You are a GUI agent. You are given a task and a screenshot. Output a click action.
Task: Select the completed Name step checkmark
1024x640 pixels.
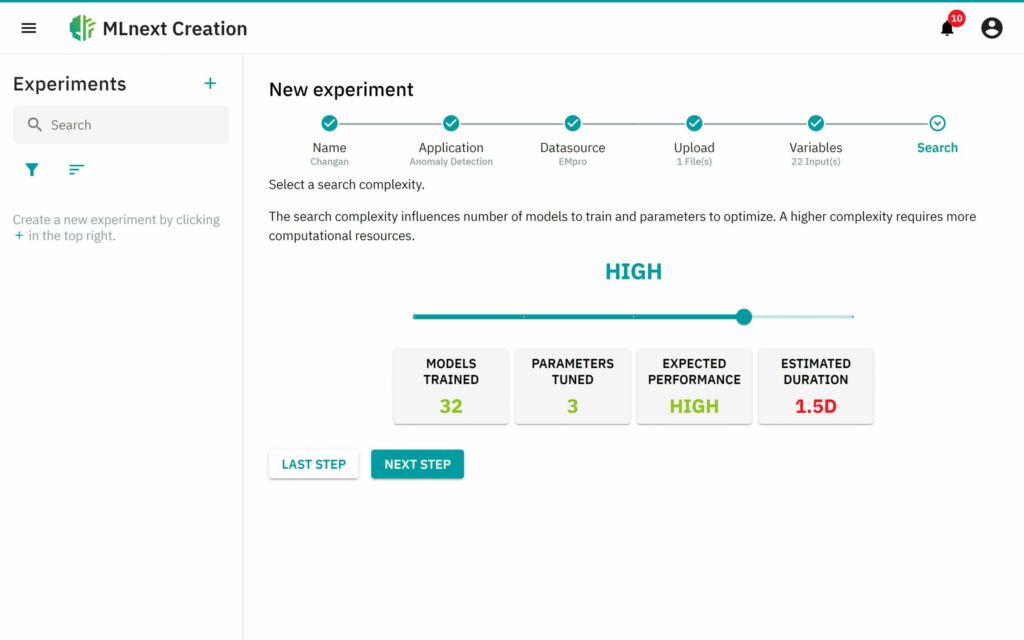[329, 122]
